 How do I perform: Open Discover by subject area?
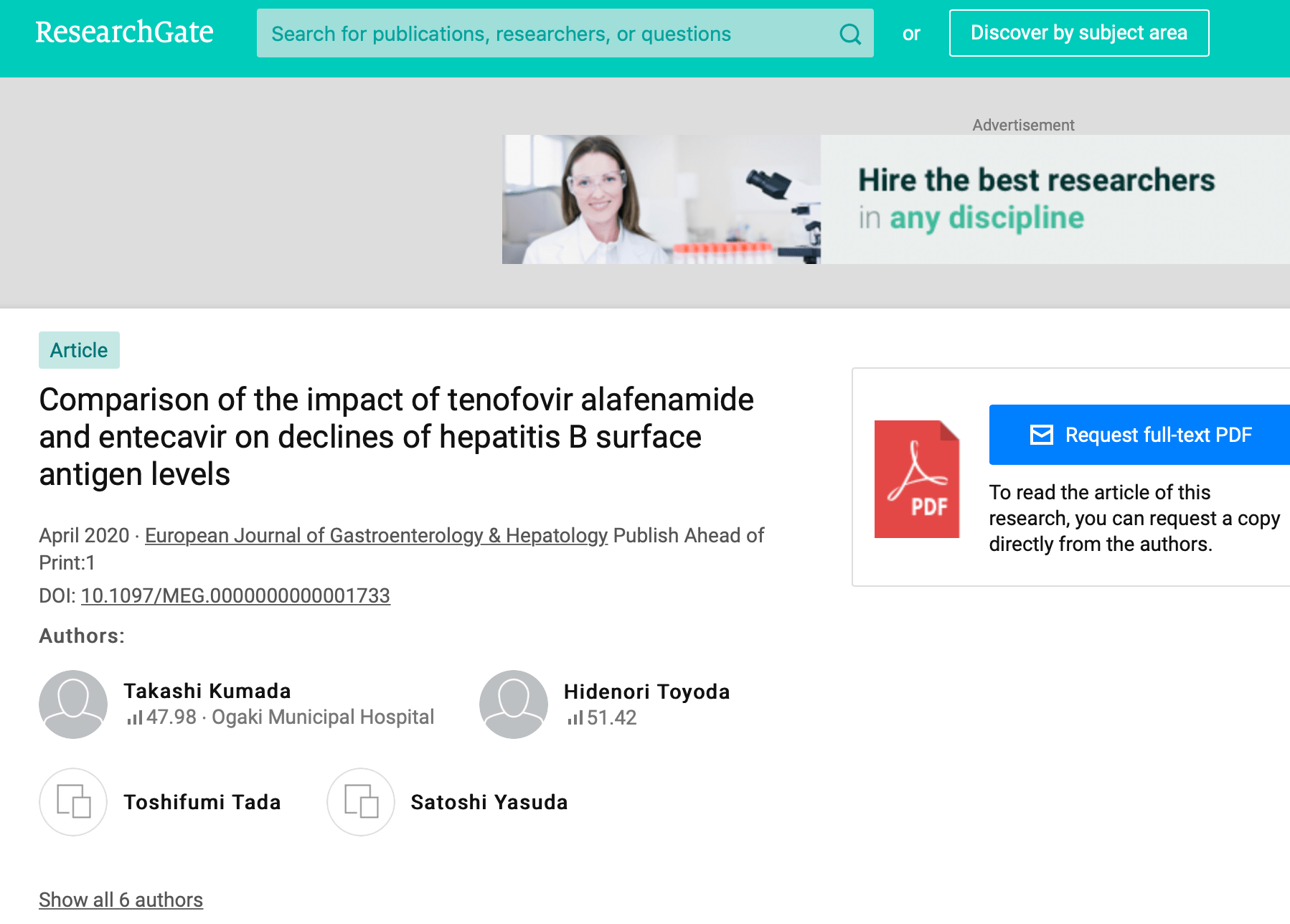(1079, 33)
